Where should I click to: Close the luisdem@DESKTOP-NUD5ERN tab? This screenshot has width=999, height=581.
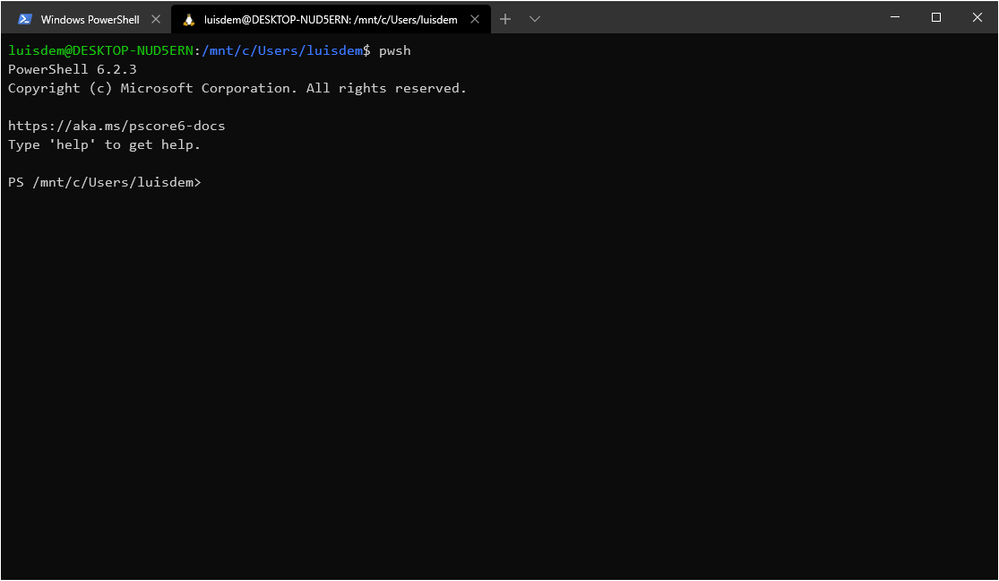[475, 19]
